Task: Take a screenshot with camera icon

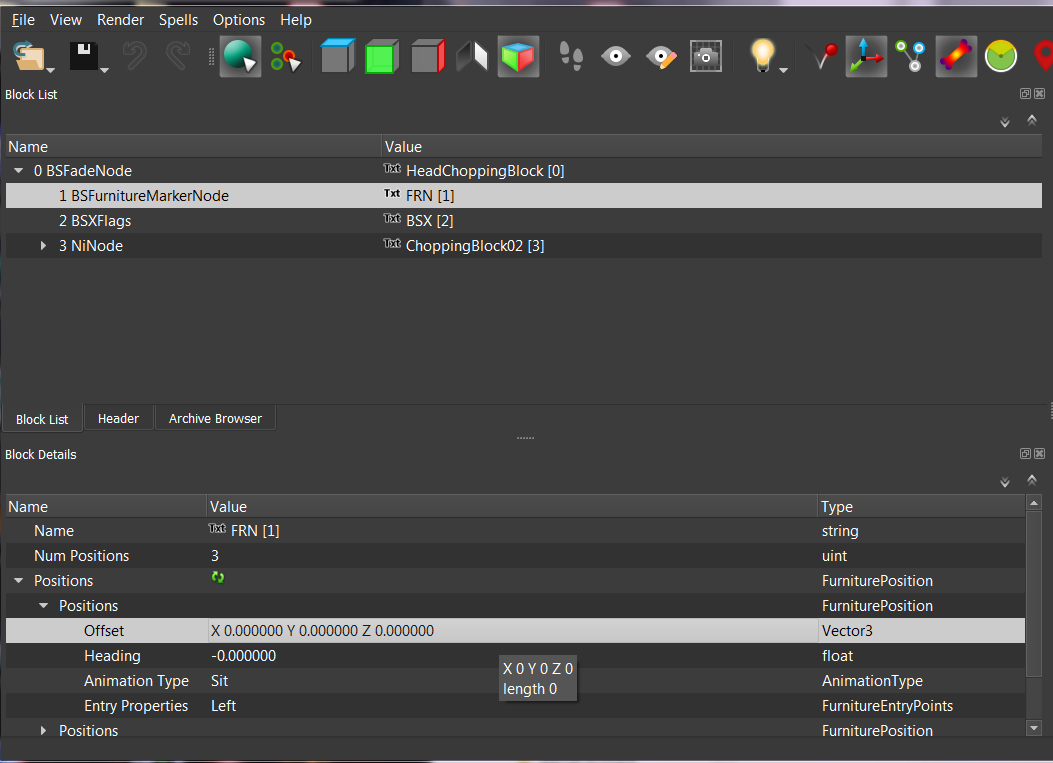Action: [x=706, y=56]
